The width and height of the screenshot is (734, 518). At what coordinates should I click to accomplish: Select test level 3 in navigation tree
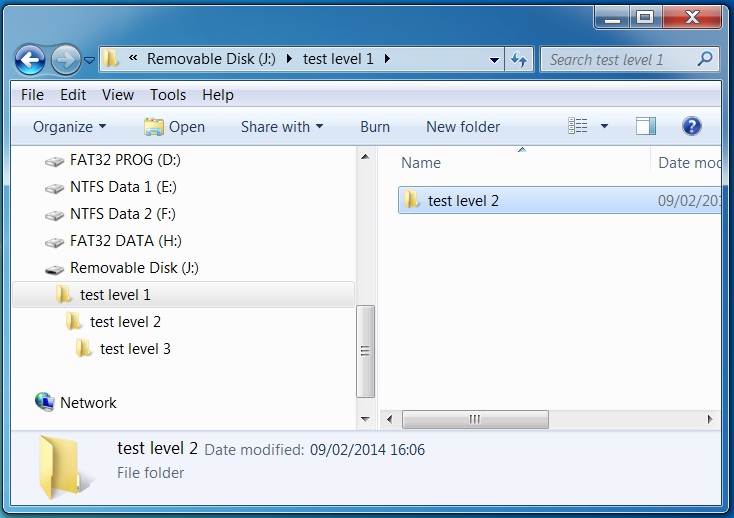135,349
